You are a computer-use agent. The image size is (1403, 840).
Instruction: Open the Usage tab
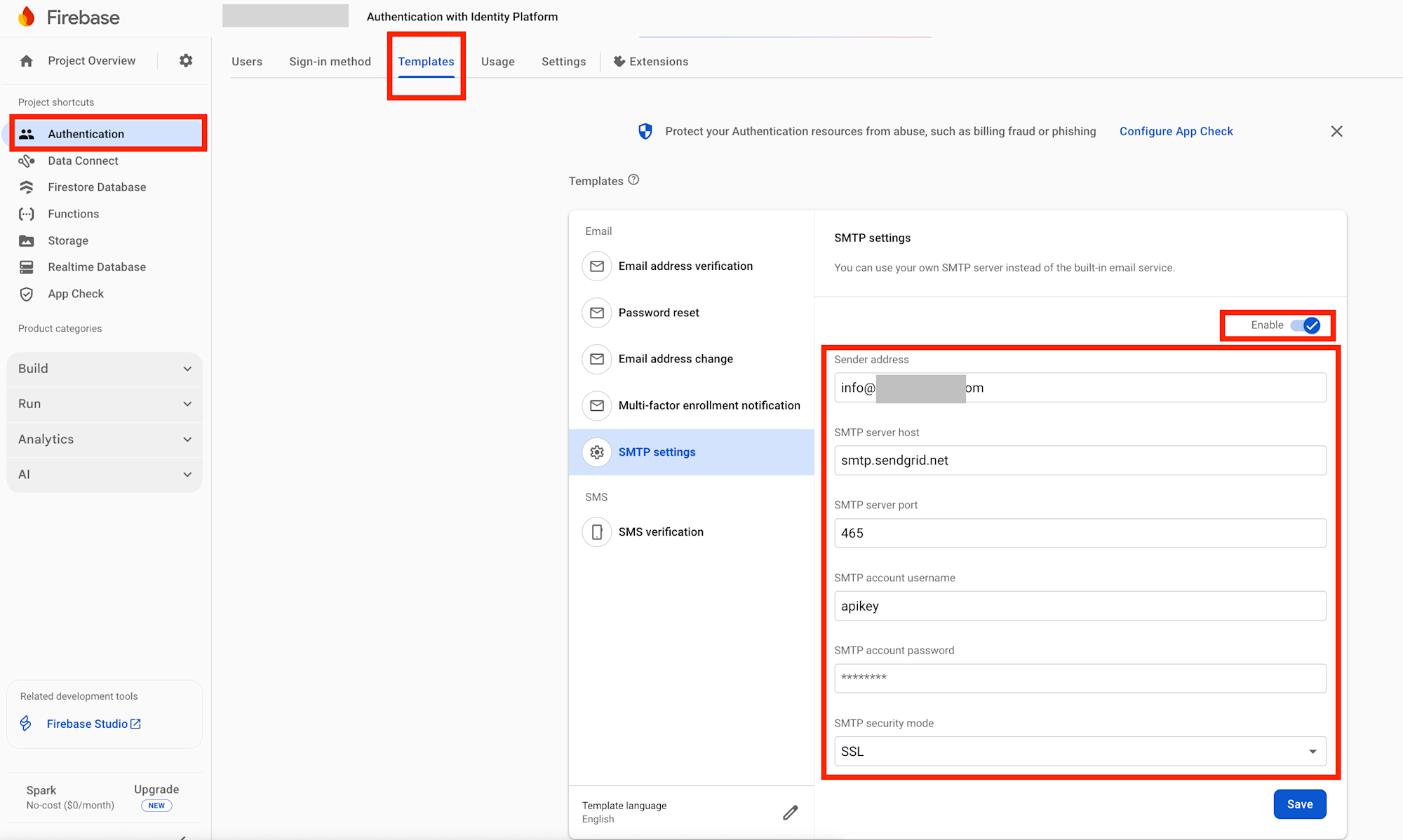pos(497,62)
